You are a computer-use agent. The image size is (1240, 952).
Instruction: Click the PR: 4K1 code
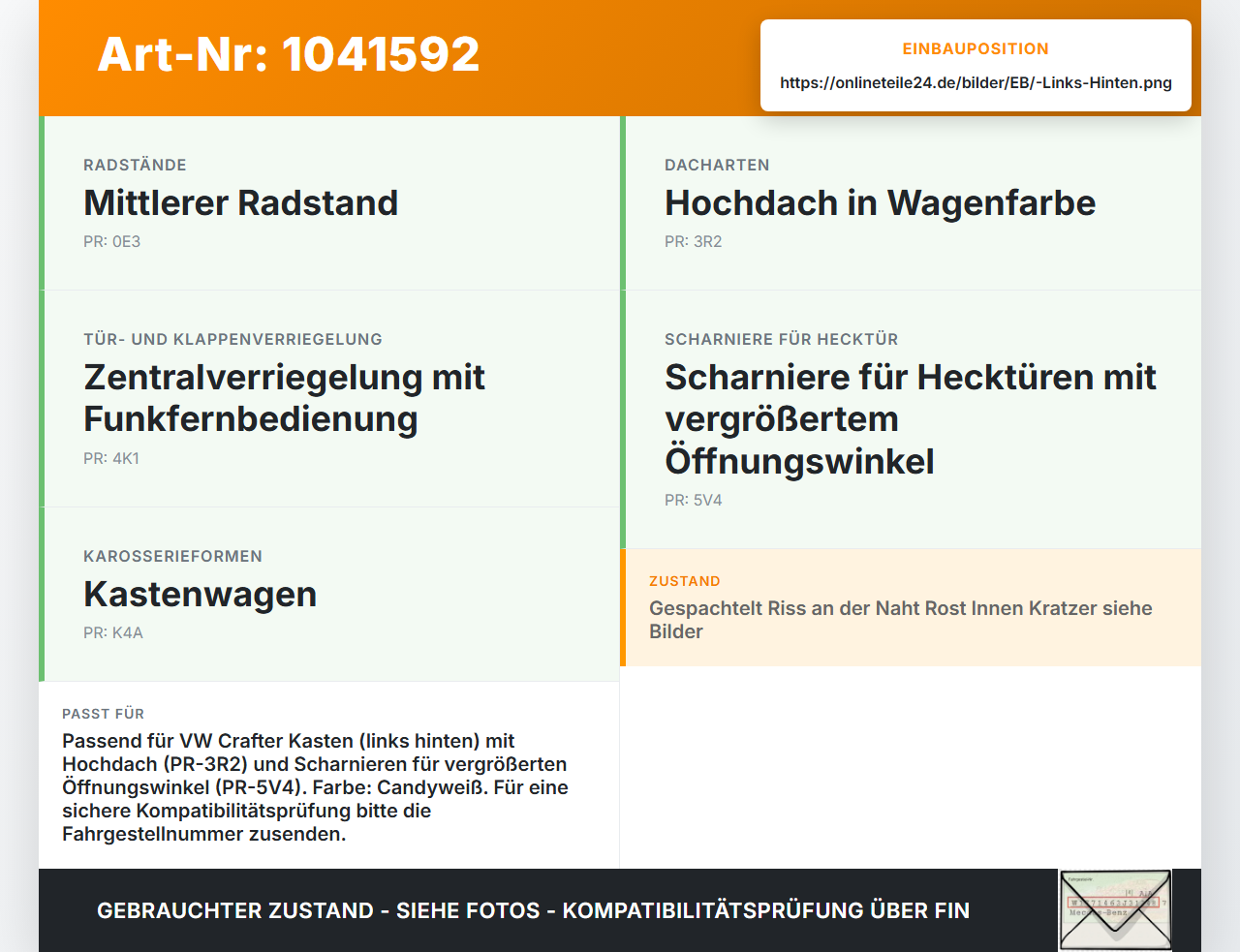[x=111, y=458]
